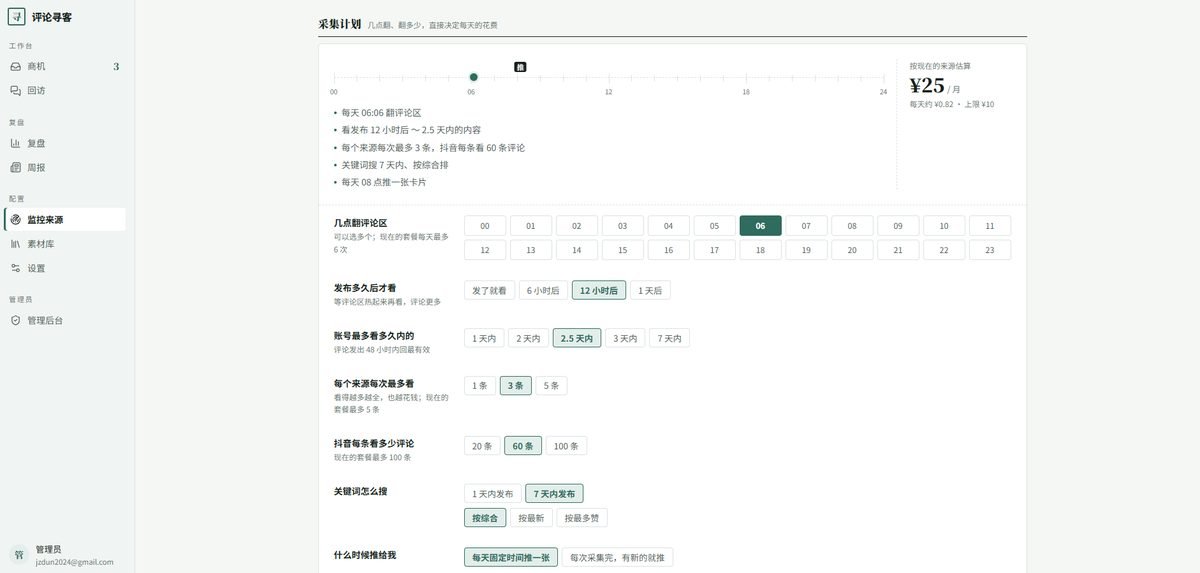This screenshot has width=1200, height=573.
Task: Click the ¥25 monthly estimate
Action: (x=927, y=86)
